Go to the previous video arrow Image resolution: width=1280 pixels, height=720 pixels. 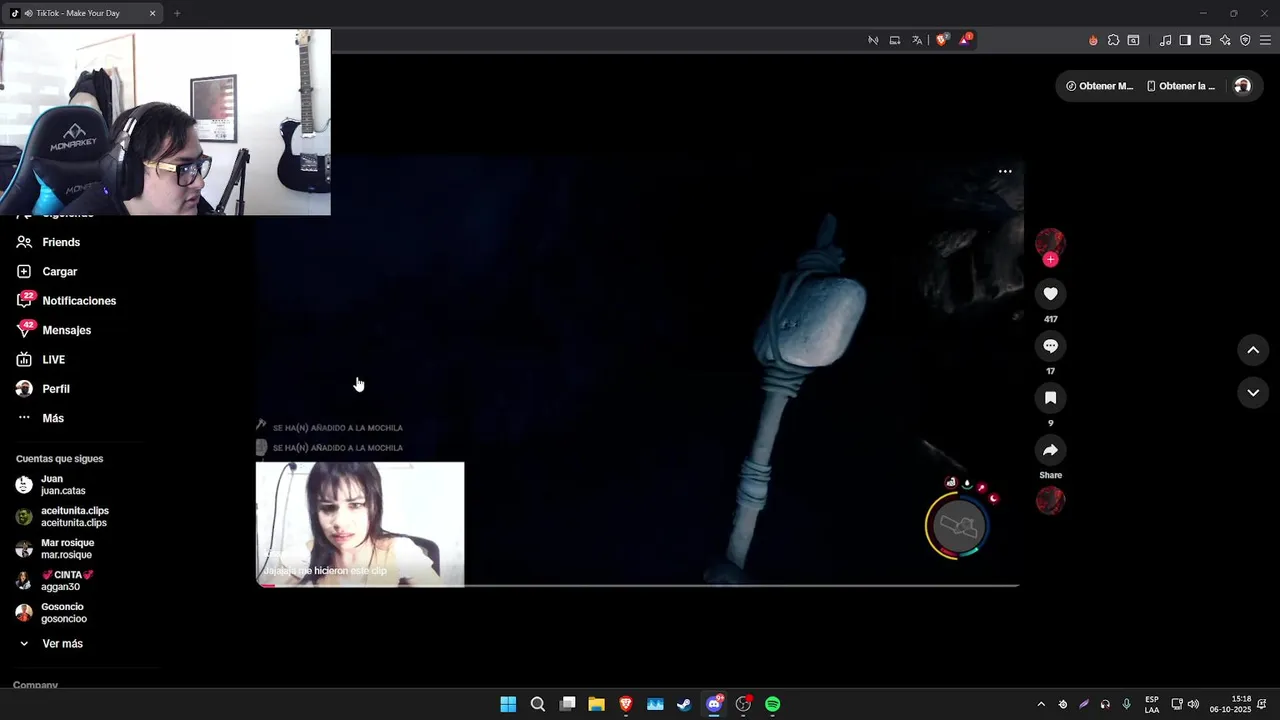pyautogui.click(x=1253, y=350)
